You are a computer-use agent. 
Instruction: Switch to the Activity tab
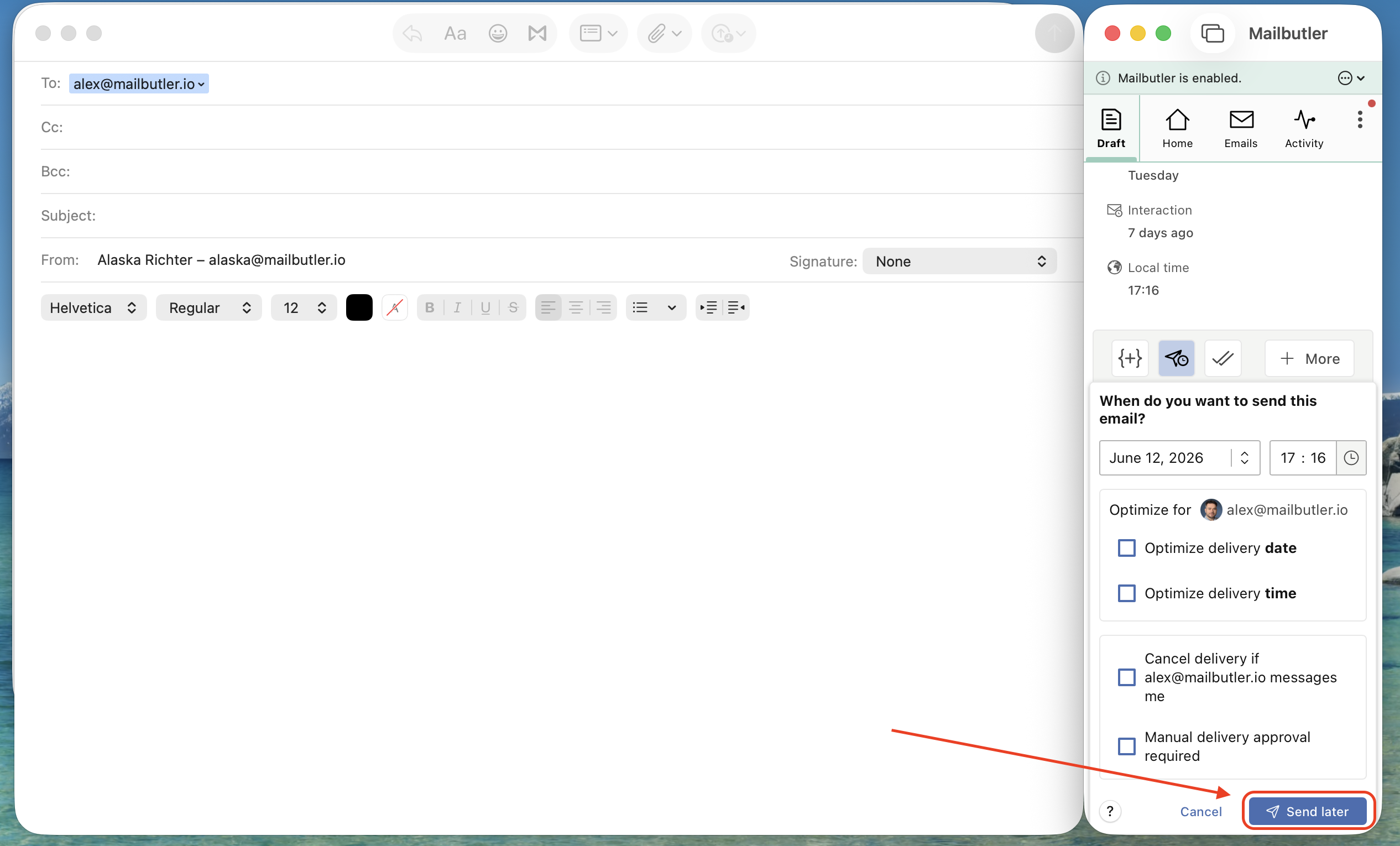pyautogui.click(x=1304, y=128)
